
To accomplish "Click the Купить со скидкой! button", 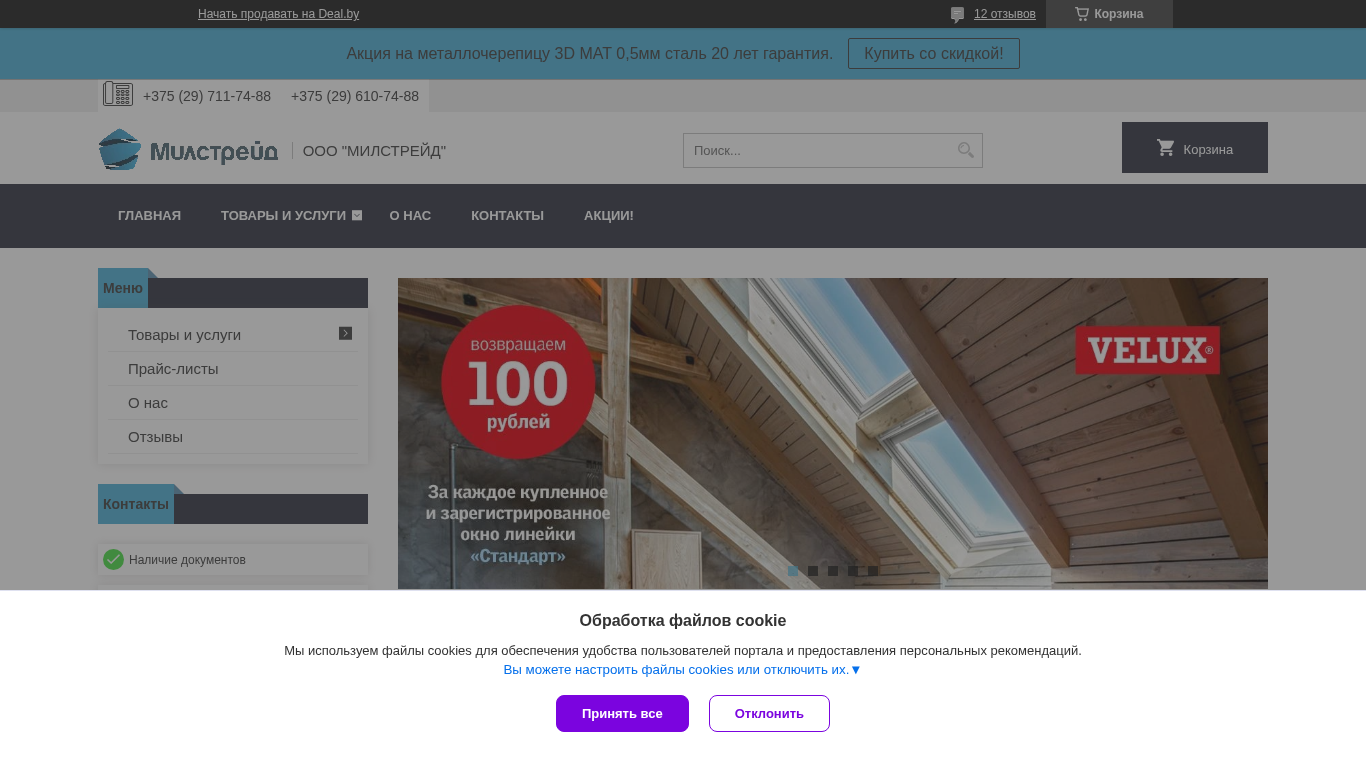I will click(934, 53).
